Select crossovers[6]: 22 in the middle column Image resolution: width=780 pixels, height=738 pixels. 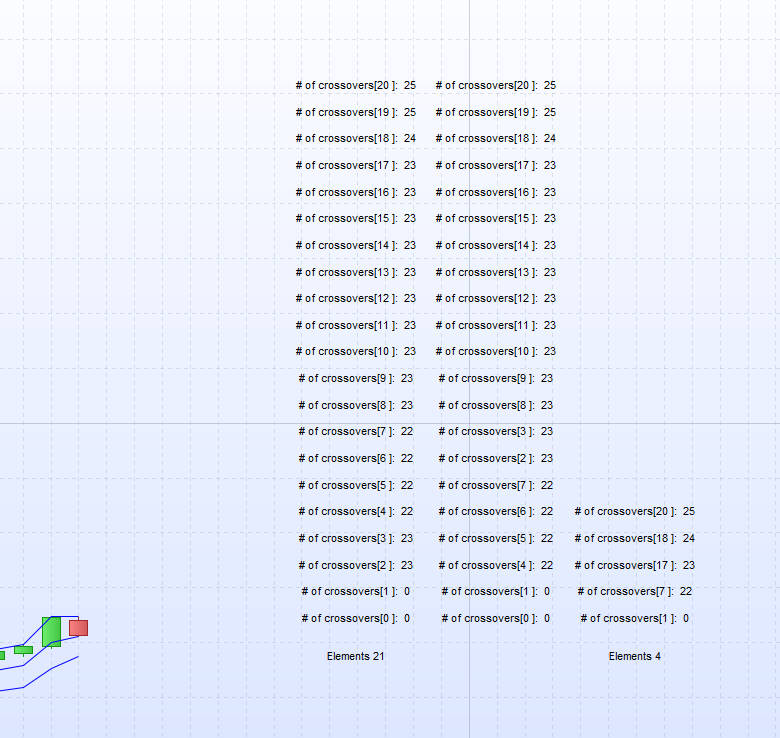point(495,512)
